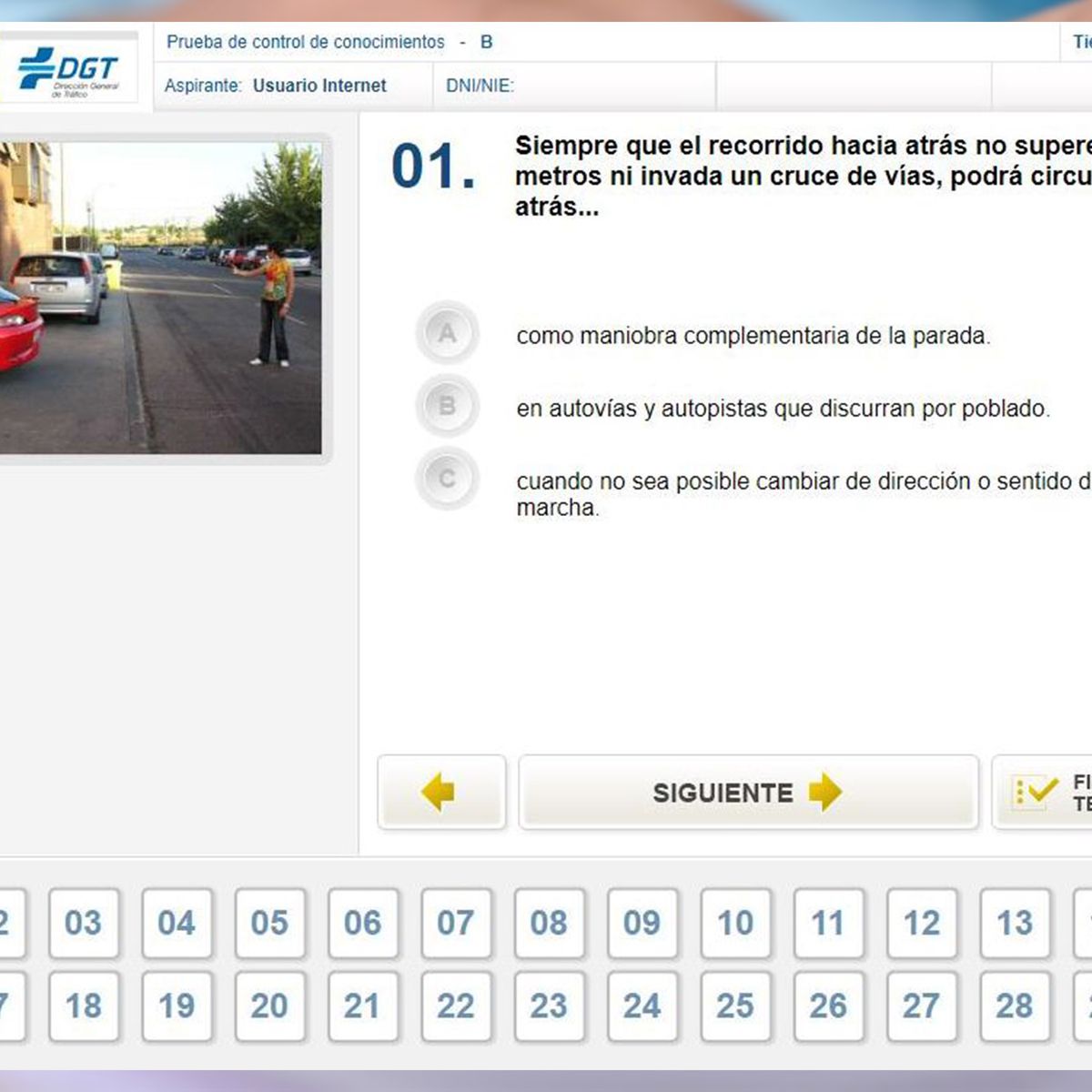The width and height of the screenshot is (1092, 1092).
Task: Choose answer C radio button
Action: (x=447, y=479)
